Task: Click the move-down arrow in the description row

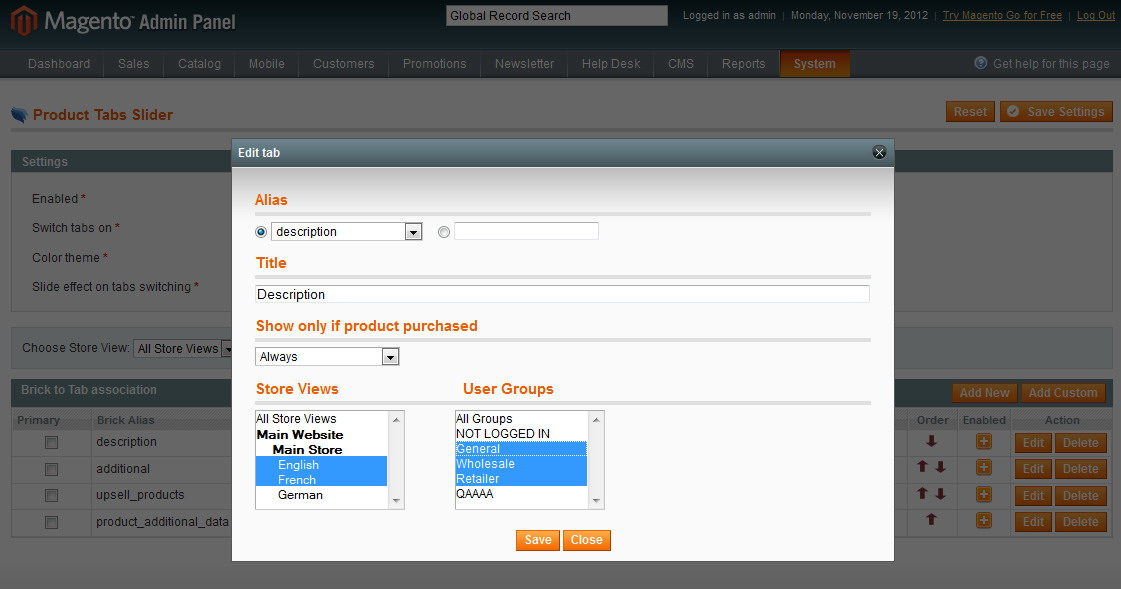Action: (x=932, y=442)
